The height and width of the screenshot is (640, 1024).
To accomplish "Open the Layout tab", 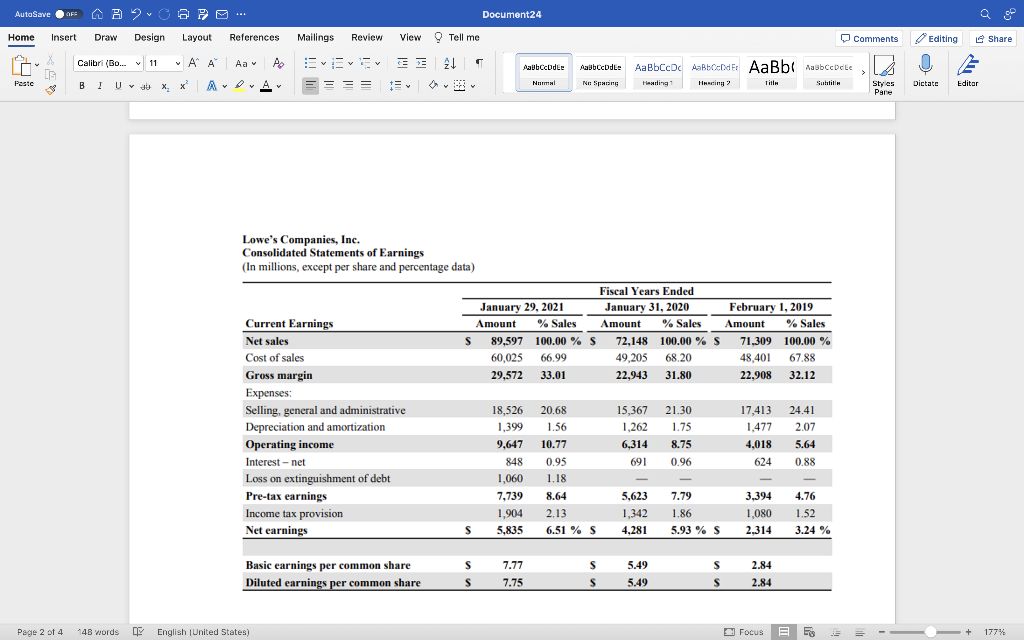I will tap(196, 37).
